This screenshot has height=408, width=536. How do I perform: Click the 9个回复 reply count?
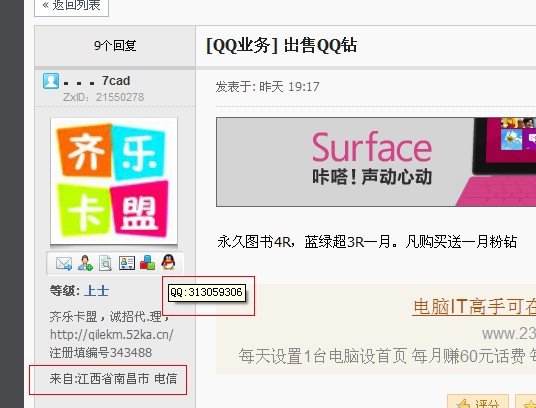[115, 45]
